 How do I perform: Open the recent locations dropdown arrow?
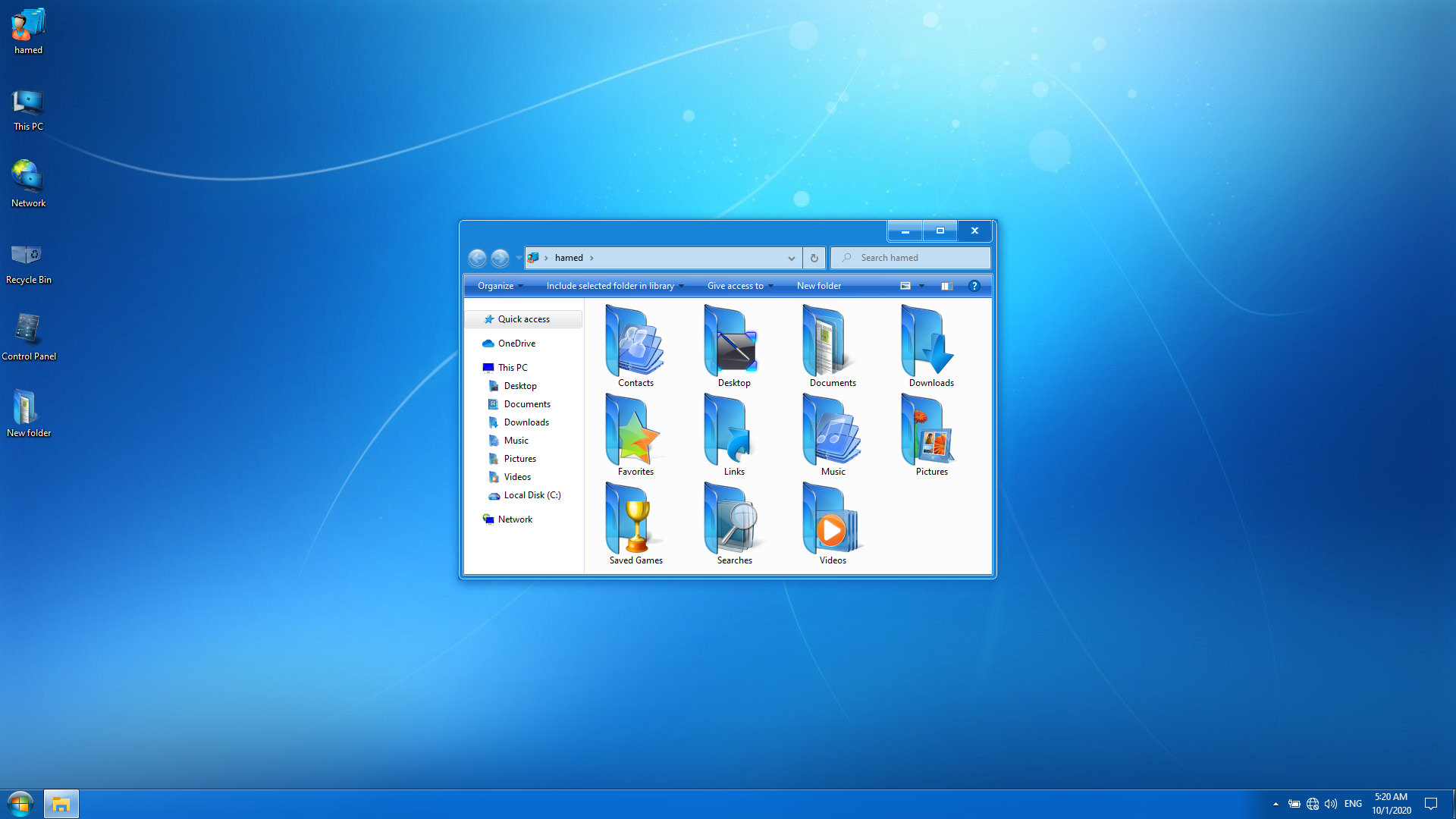pyautogui.click(x=519, y=258)
